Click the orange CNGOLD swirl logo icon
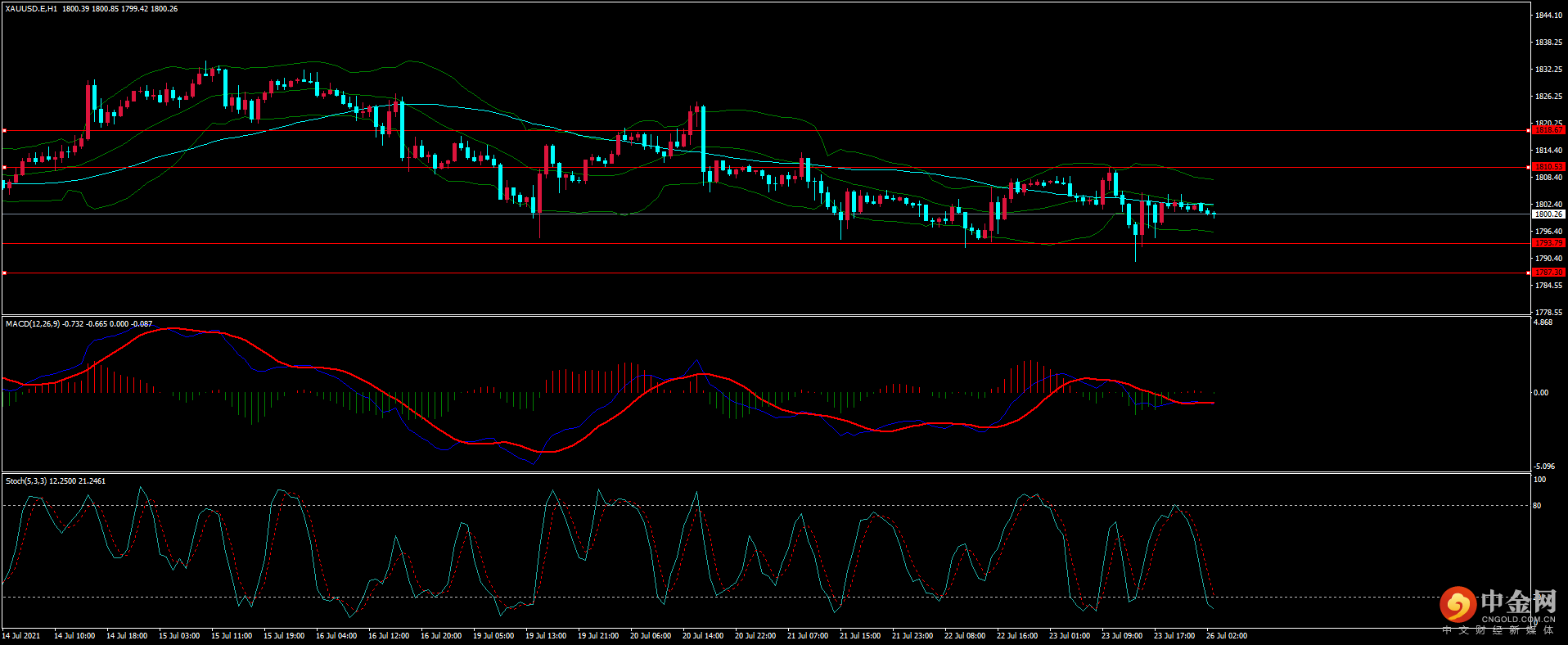This screenshot has width=1568, height=645. tap(1458, 605)
